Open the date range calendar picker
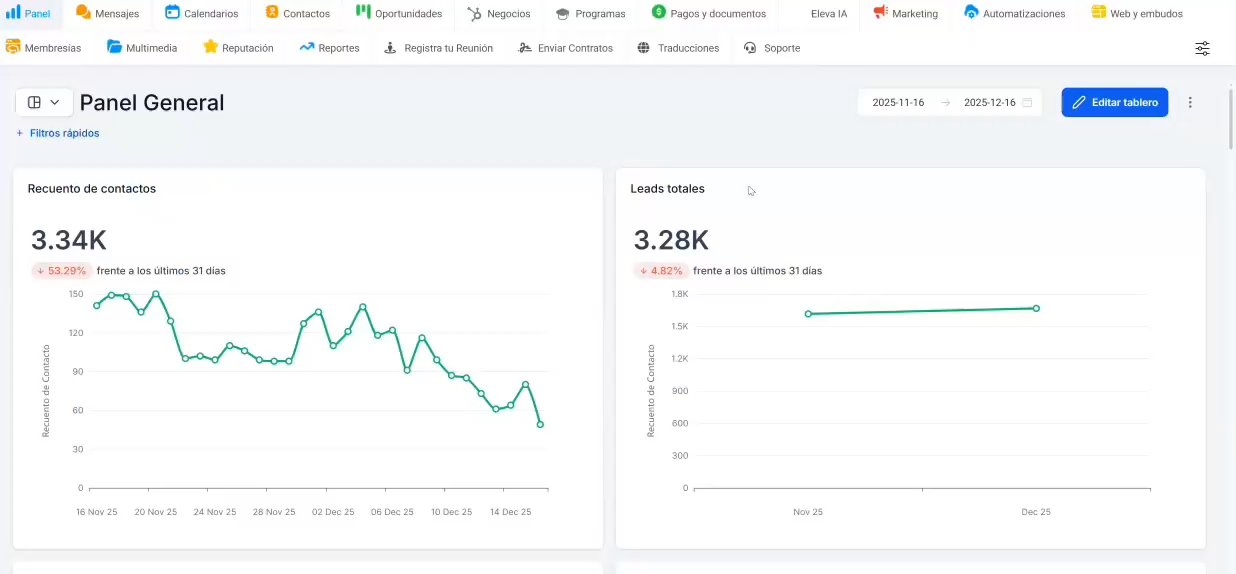 (x=1027, y=102)
